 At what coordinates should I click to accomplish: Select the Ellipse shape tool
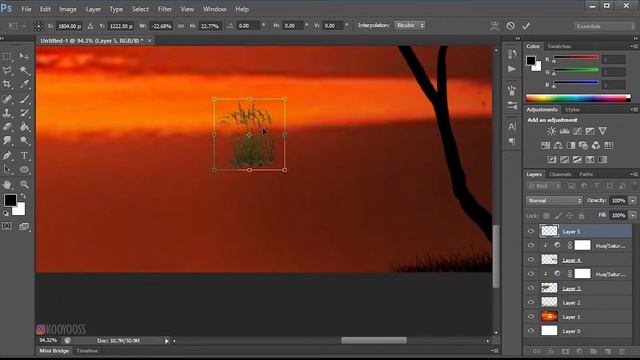pyautogui.click(x=24, y=169)
